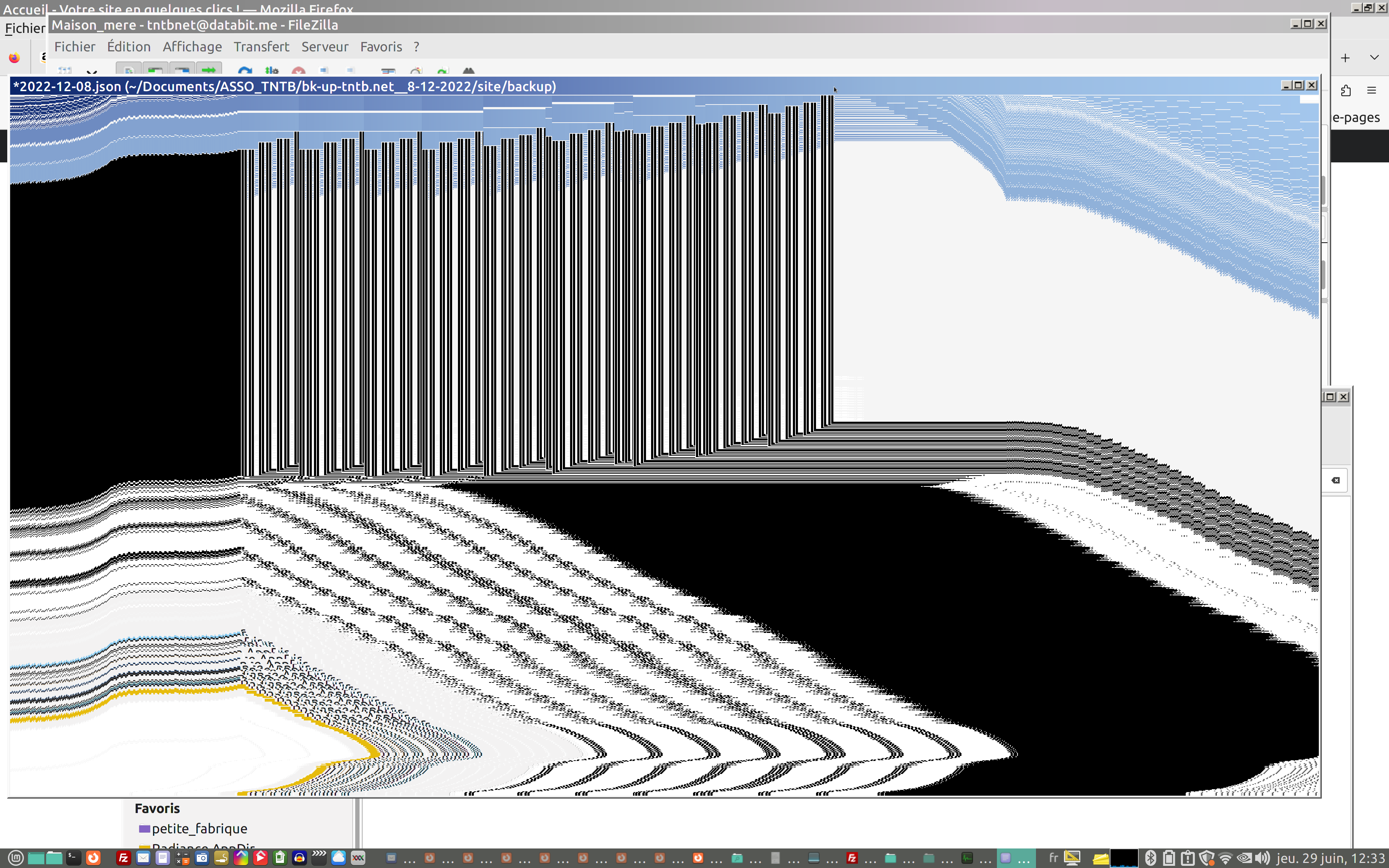Image resolution: width=1389 pixels, height=868 pixels.
Task: Launch FileZilla from the panel launcher
Action: pyautogui.click(x=123, y=858)
